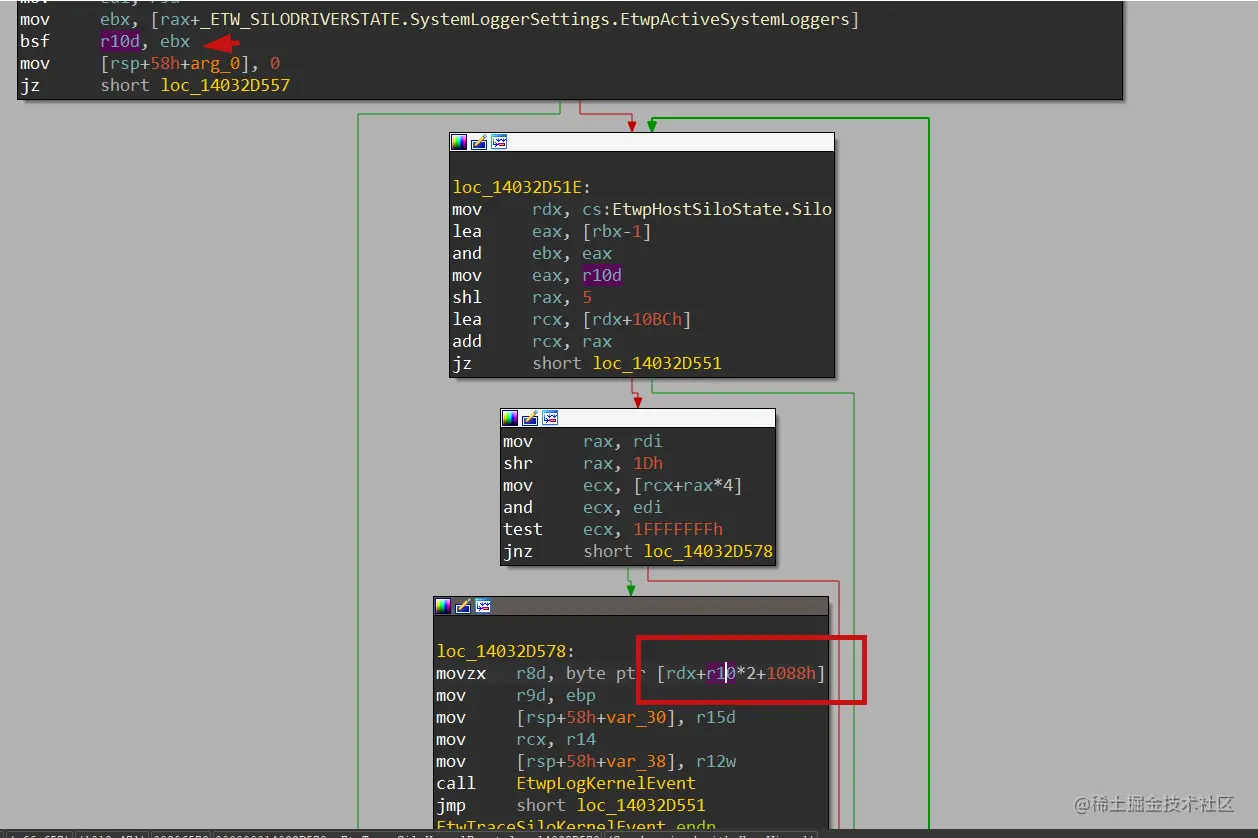Screen dimensions: 1258x838
Task: Follow 'loc_14032D578' in the jnz line
Action: [708, 551]
